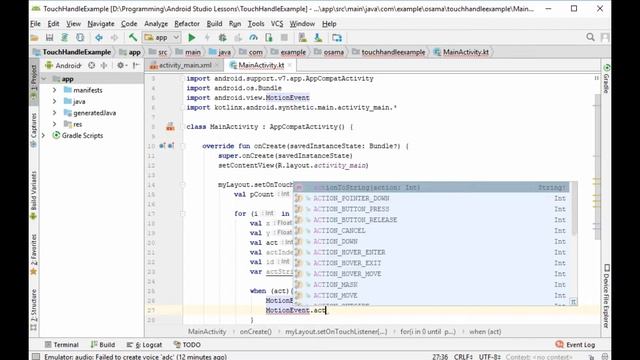The width and height of the screenshot is (640, 360).
Task: Click the search magnifier icon
Action: point(590,38)
